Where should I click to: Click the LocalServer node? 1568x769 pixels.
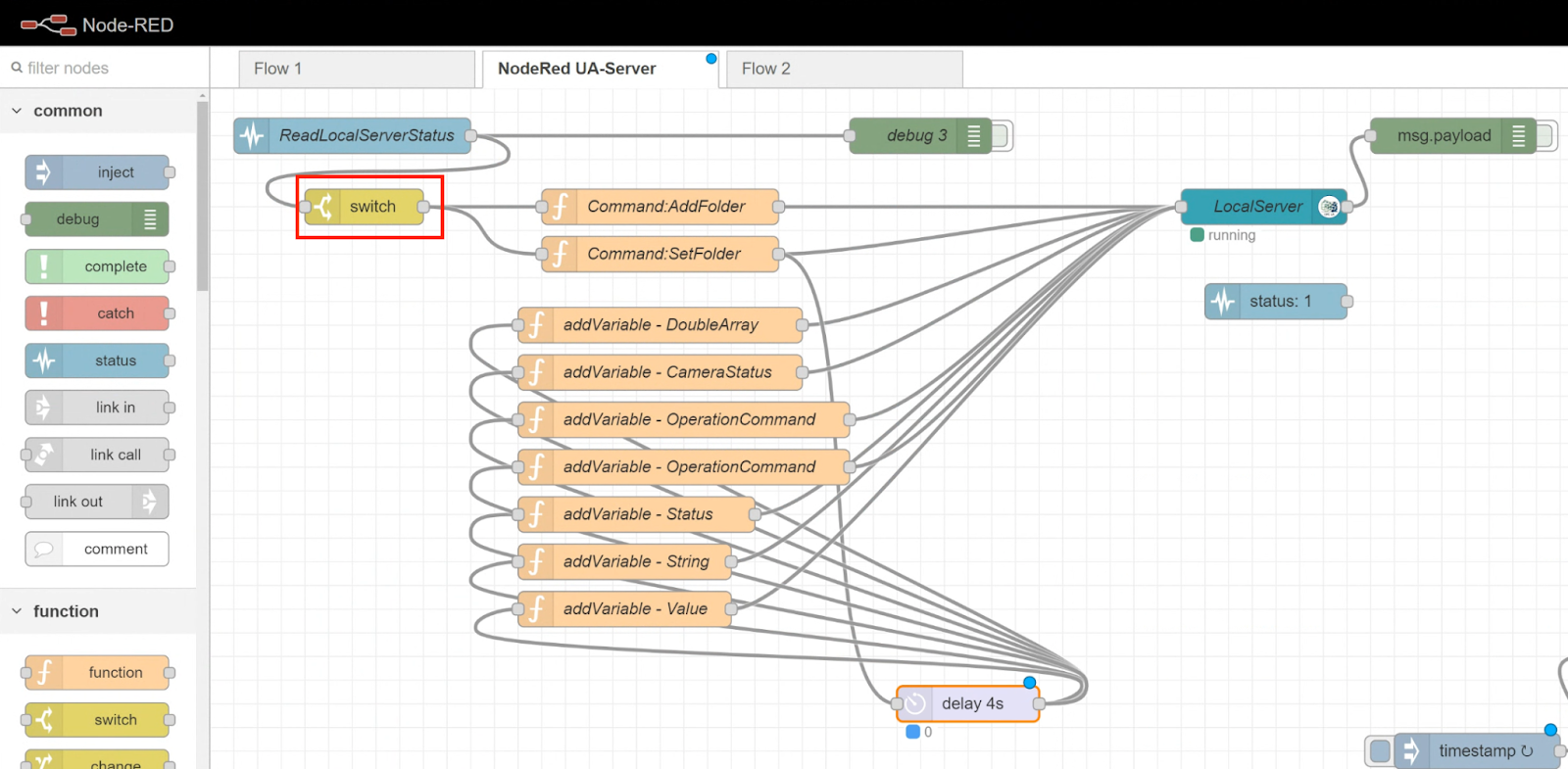1264,207
